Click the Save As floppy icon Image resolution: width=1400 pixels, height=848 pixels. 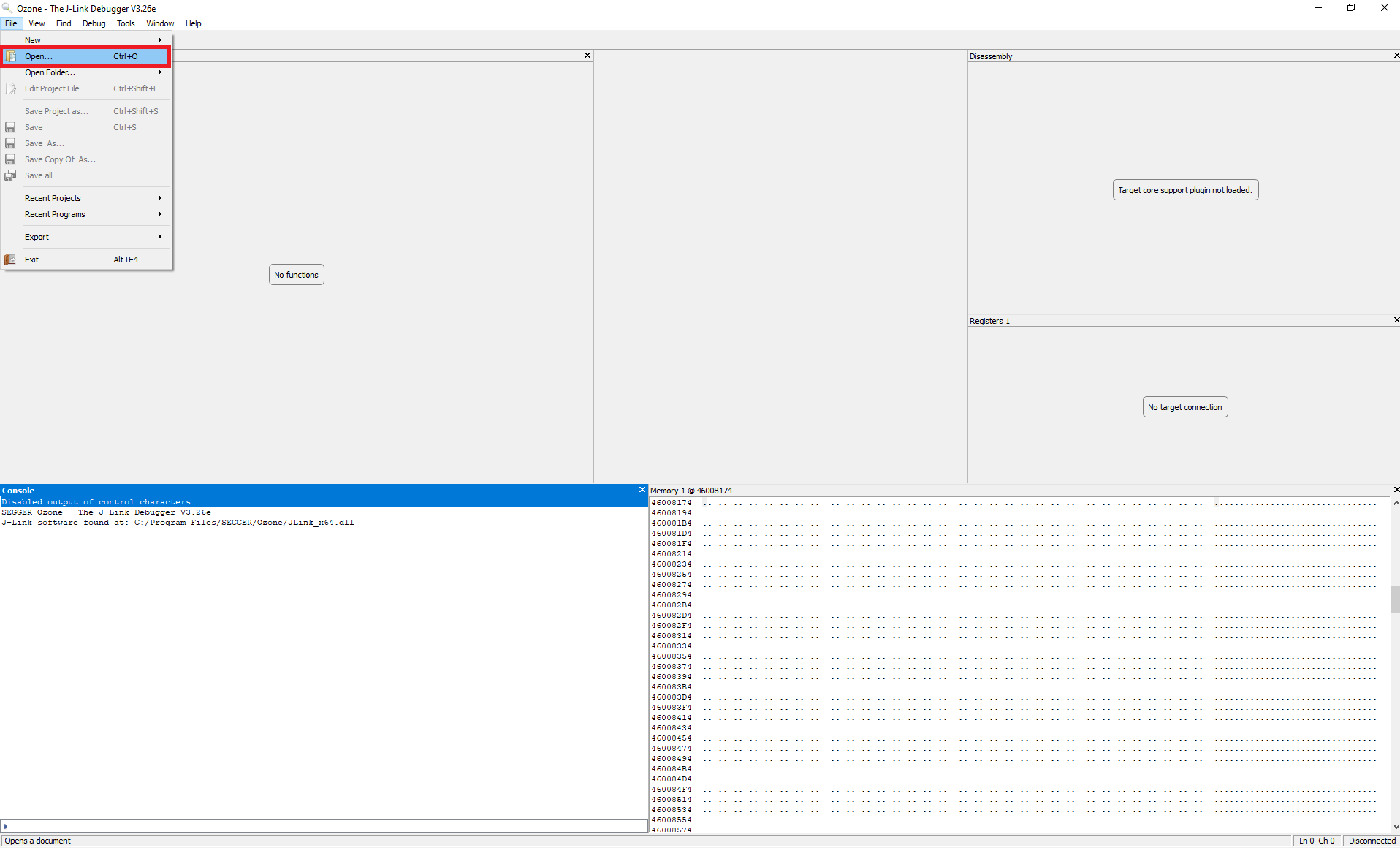(10, 143)
